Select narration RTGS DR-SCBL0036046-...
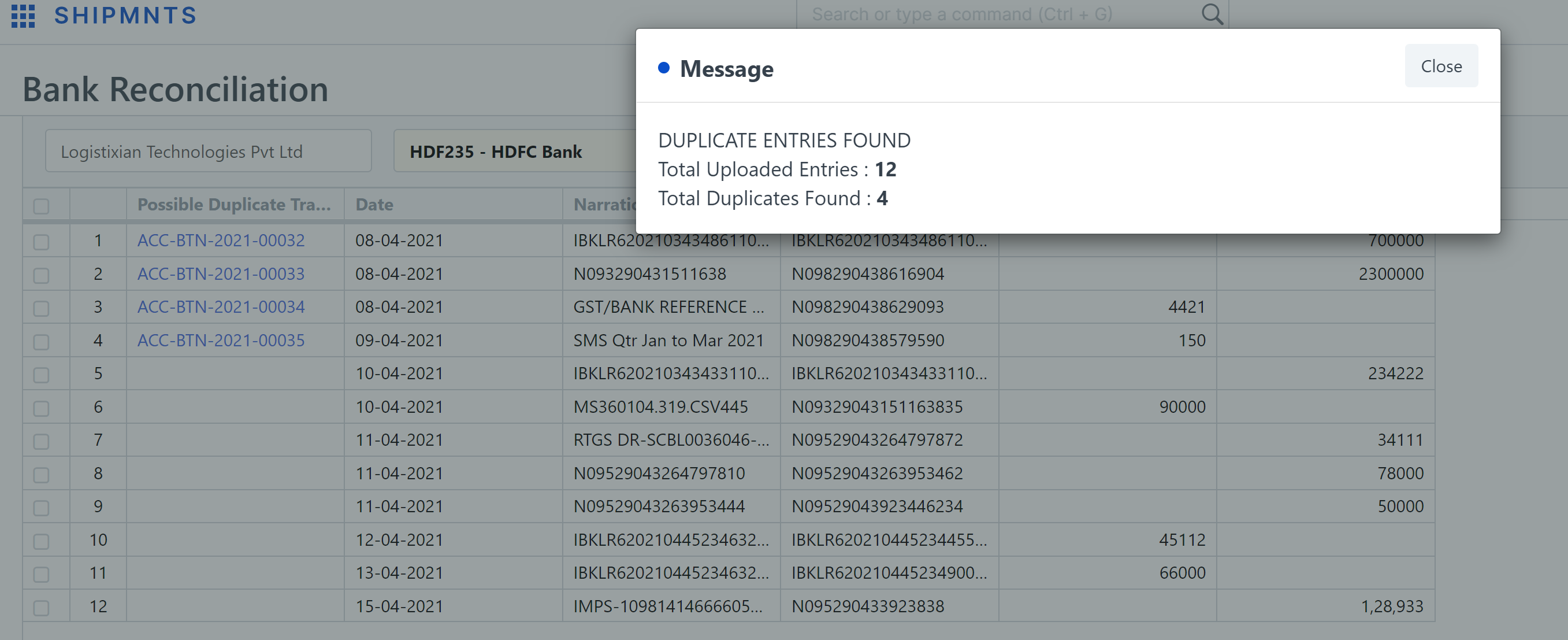 click(671, 439)
